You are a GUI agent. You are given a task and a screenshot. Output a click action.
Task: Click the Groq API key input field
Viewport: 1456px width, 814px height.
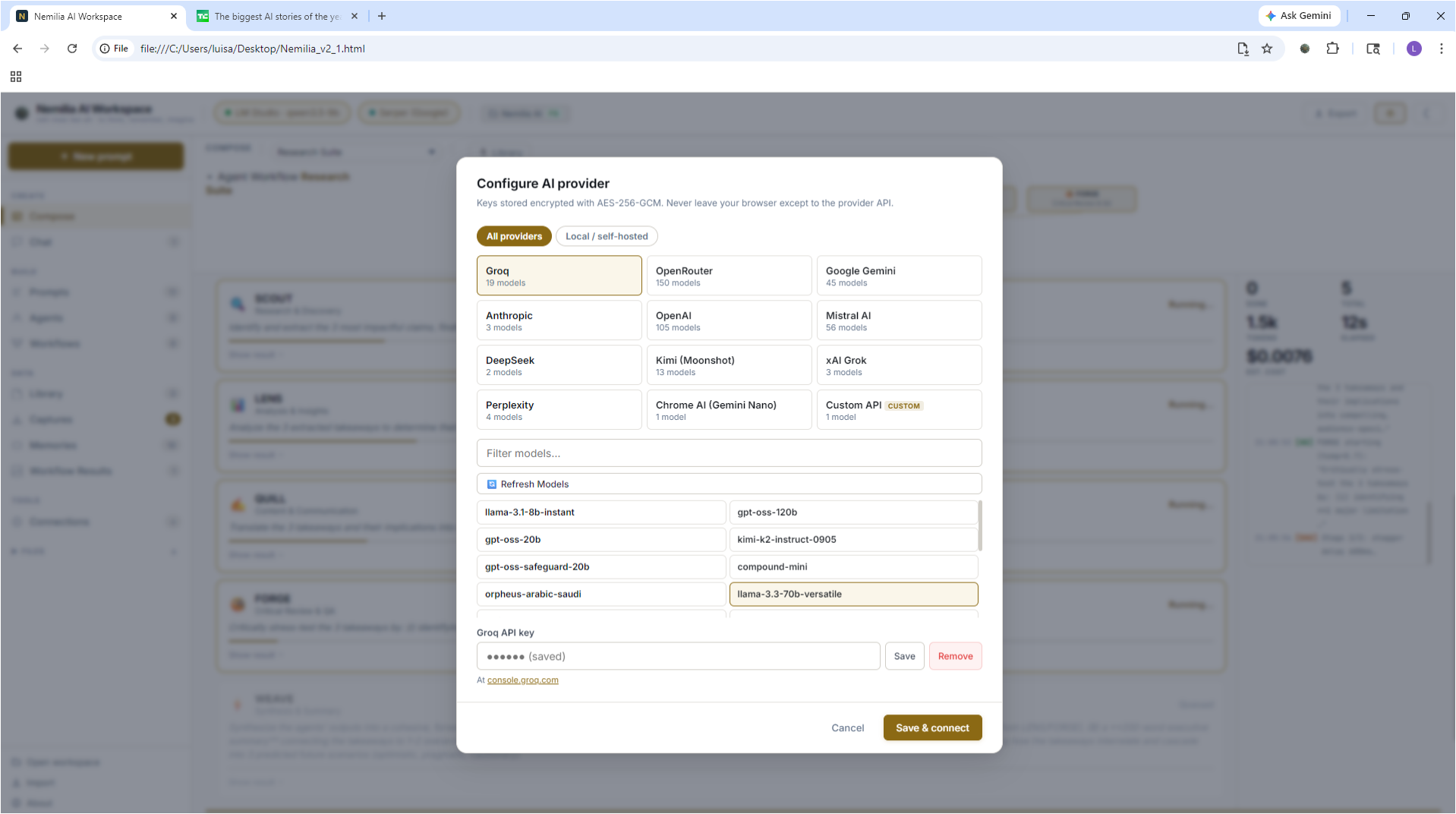(678, 655)
